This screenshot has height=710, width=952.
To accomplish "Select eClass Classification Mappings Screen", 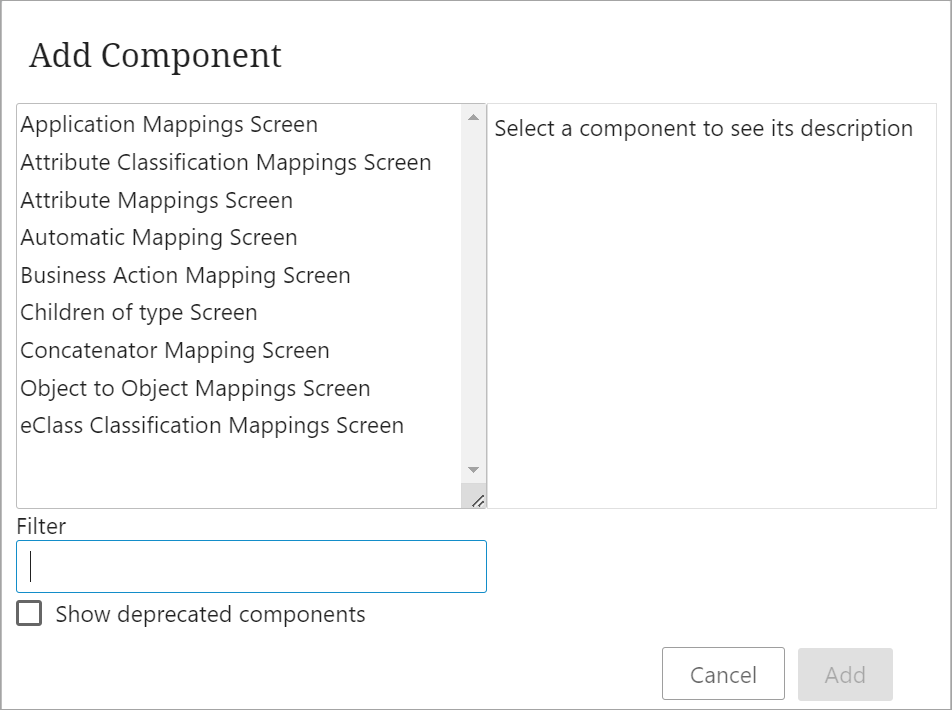I will (212, 426).
